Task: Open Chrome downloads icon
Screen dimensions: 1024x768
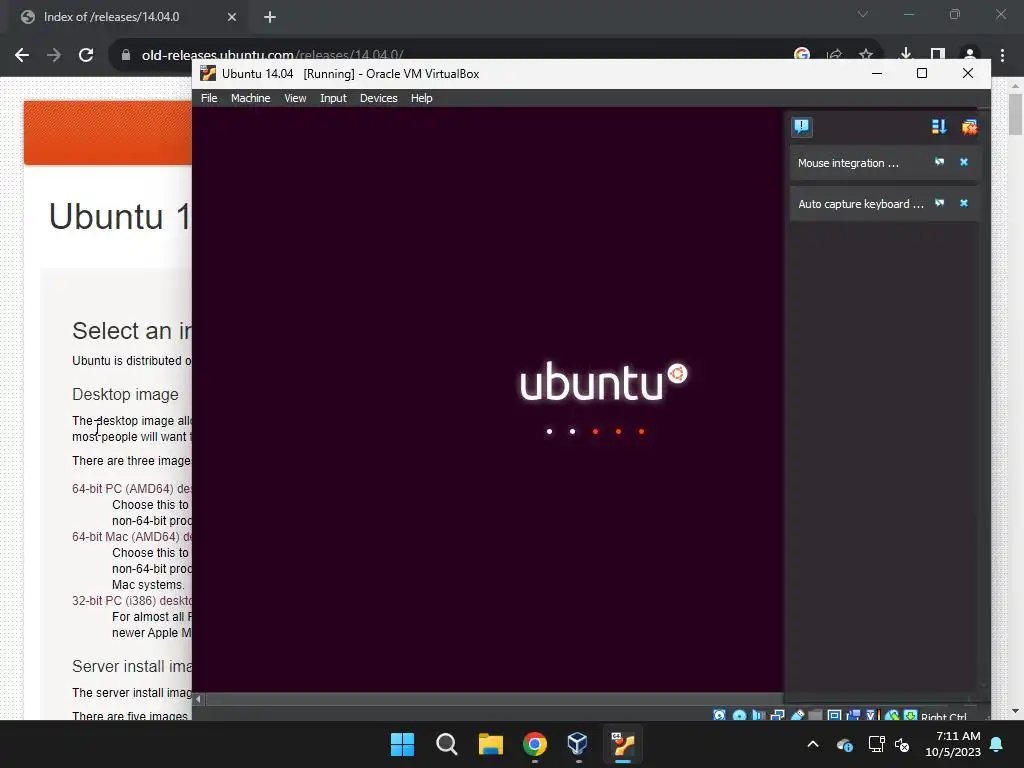Action: (x=906, y=55)
